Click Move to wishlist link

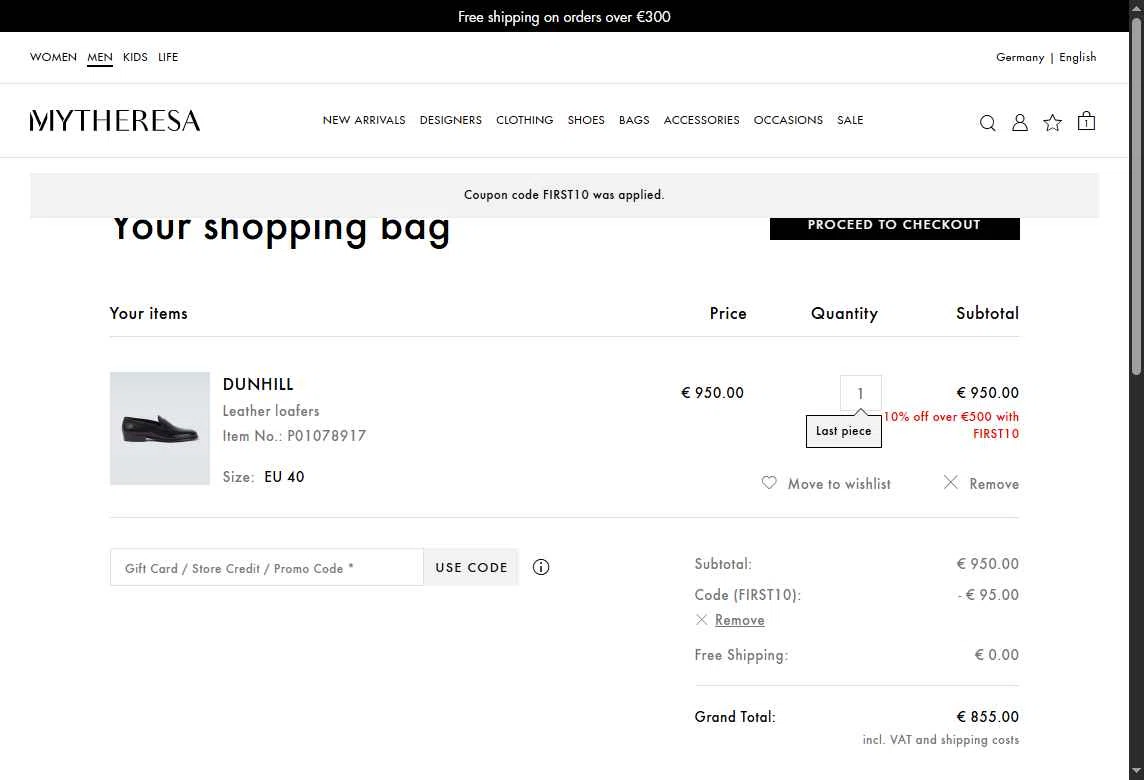click(x=839, y=484)
